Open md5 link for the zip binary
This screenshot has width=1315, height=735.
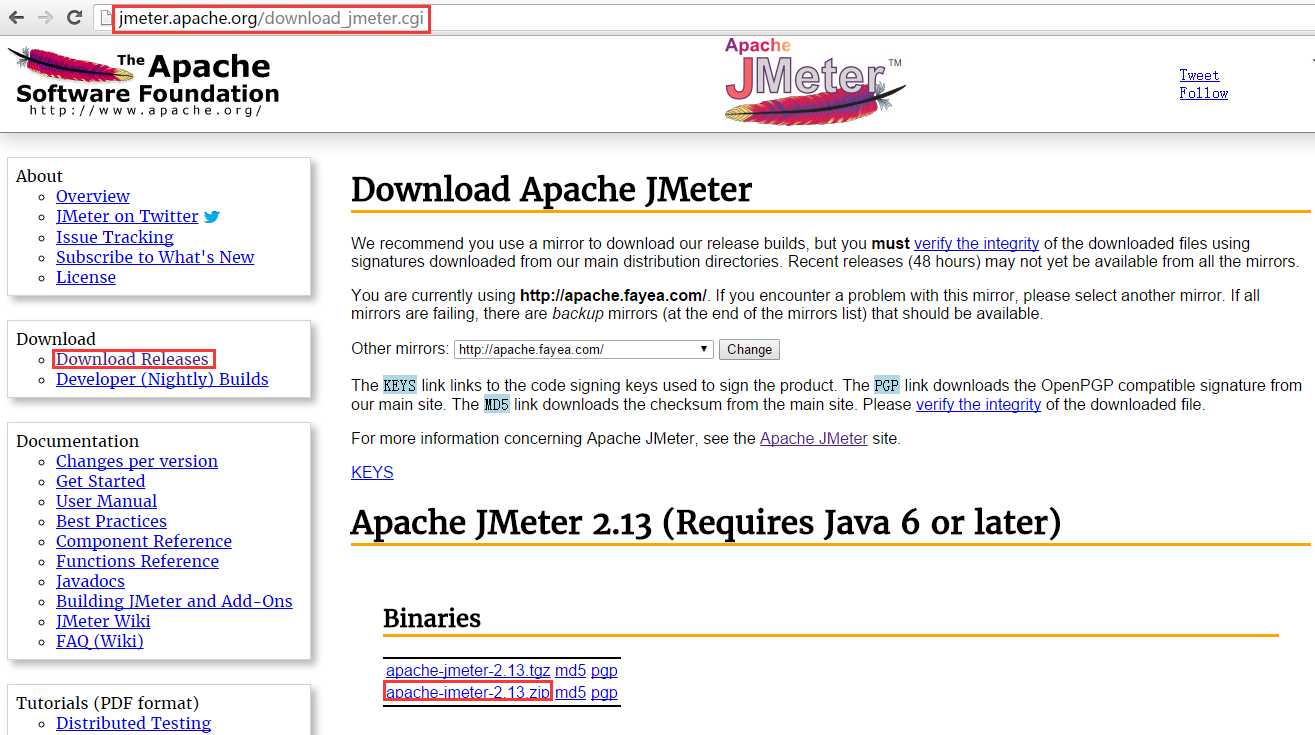tap(570, 692)
